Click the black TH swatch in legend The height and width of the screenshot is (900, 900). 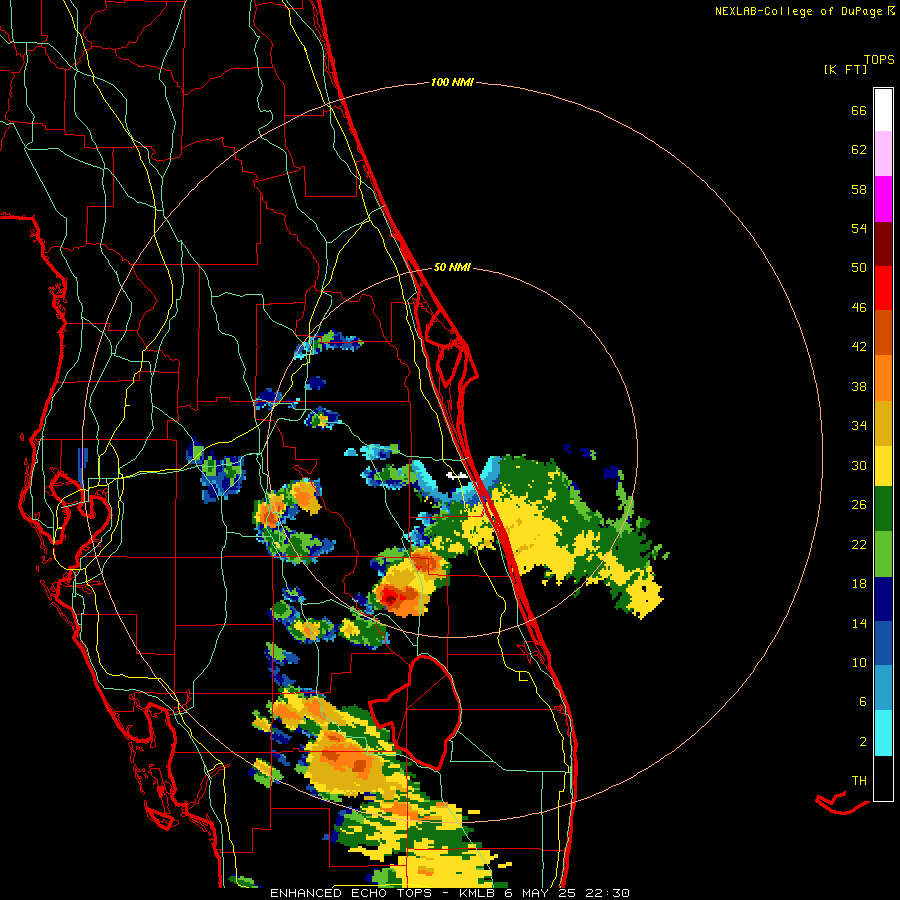click(x=883, y=778)
